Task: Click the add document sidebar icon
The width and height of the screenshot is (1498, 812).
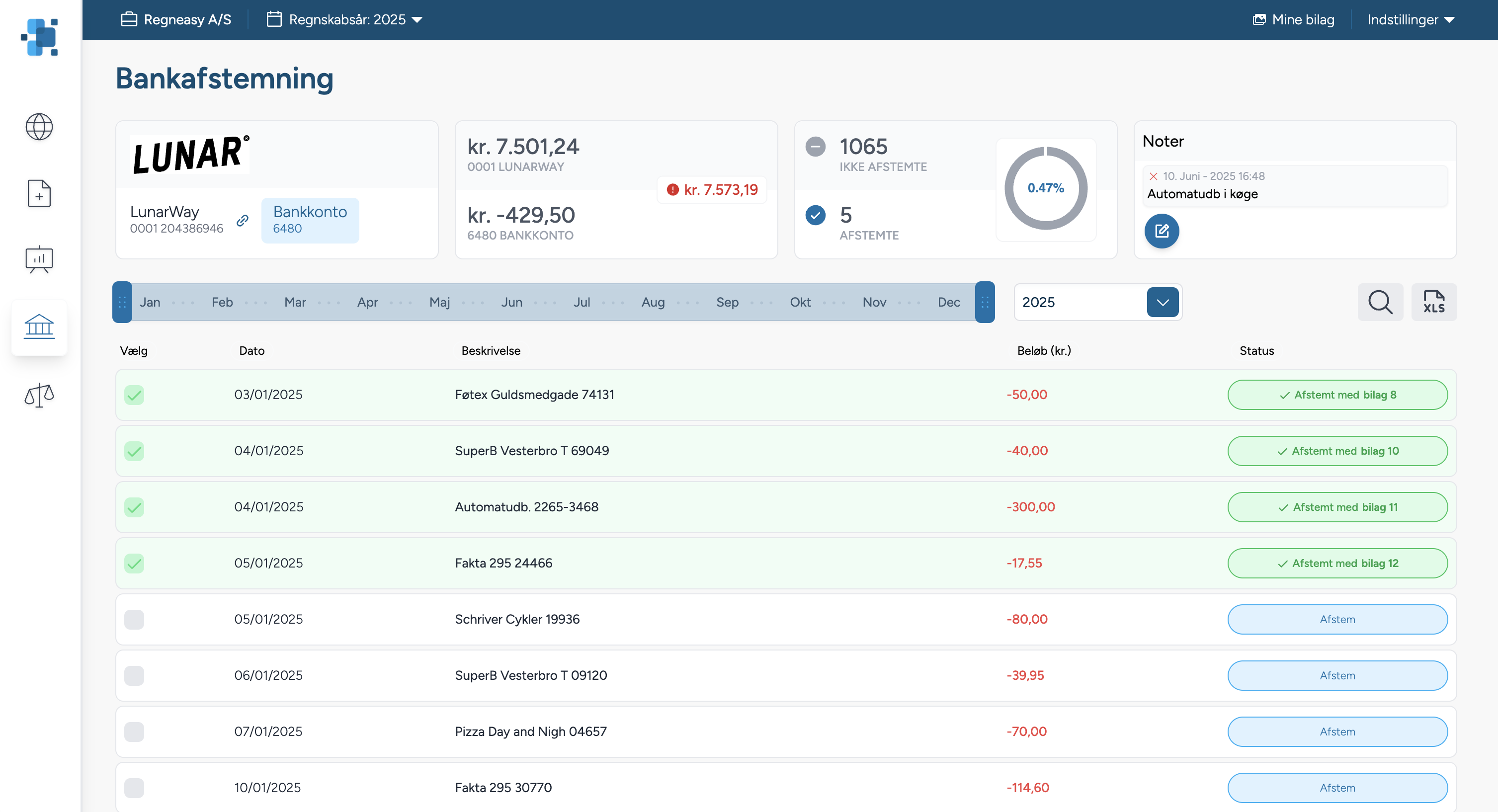Action: coord(39,193)
